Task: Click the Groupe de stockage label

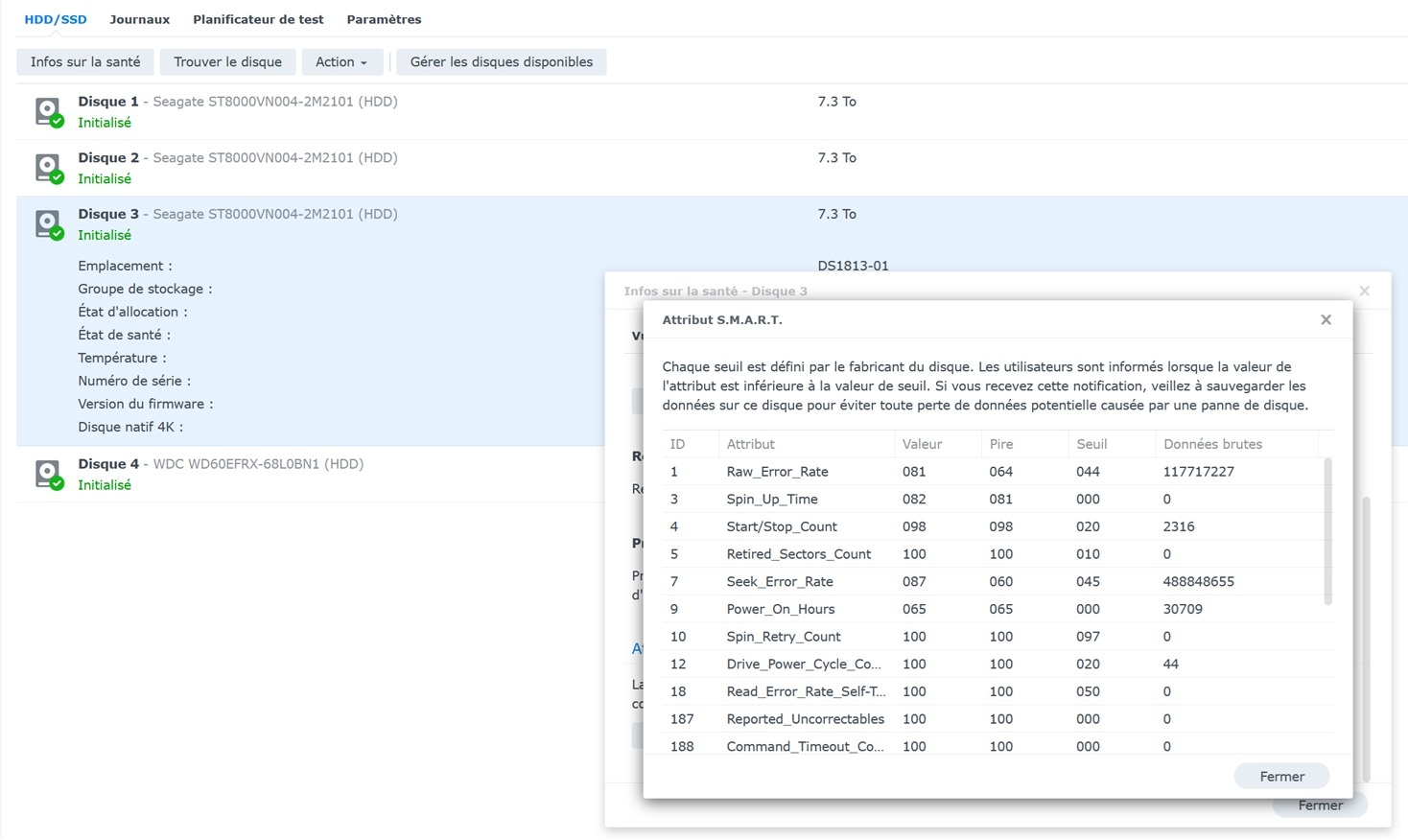Action: [145, 289]
